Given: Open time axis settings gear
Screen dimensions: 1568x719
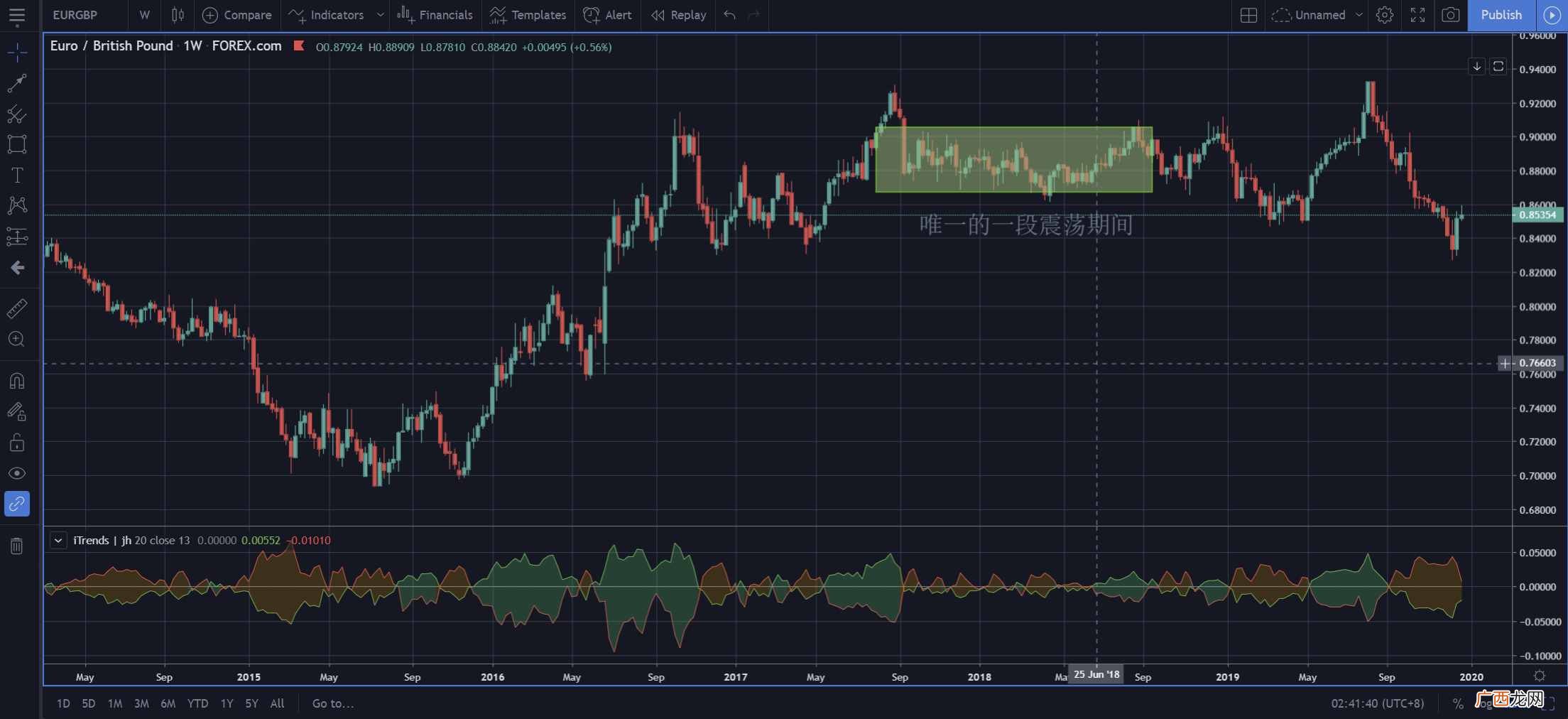Looking at the screenshot, I should click(1540, 676).
